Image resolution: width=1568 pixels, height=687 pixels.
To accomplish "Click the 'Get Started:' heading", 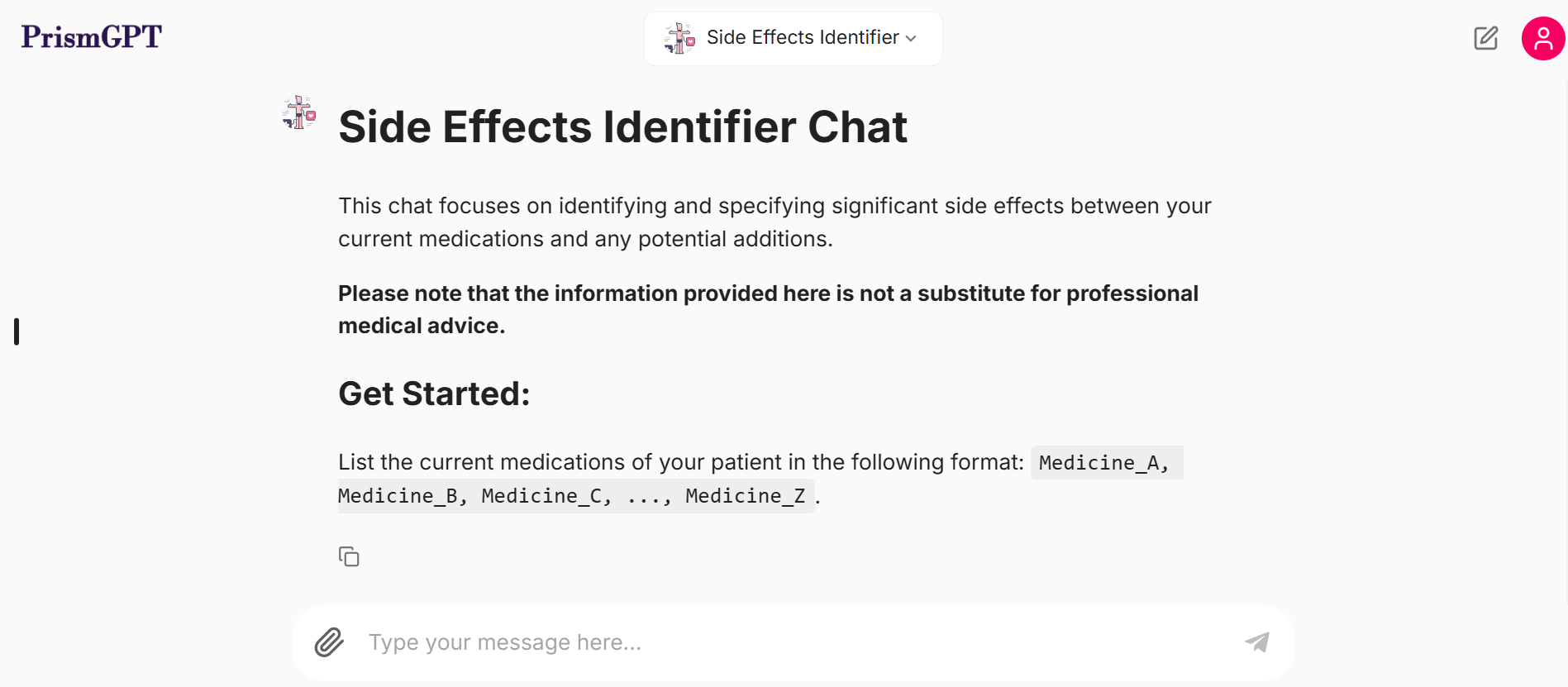I will tap(434, 394).
